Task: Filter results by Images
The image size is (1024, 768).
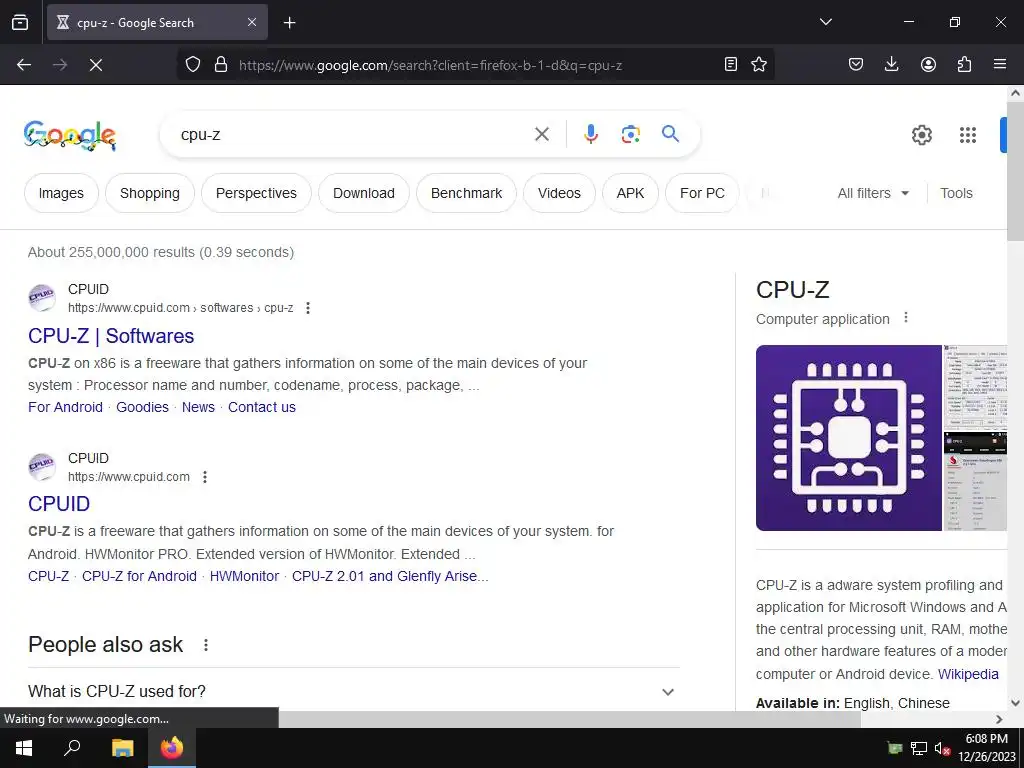Action: pyautogui.click(x=61, y=193)
